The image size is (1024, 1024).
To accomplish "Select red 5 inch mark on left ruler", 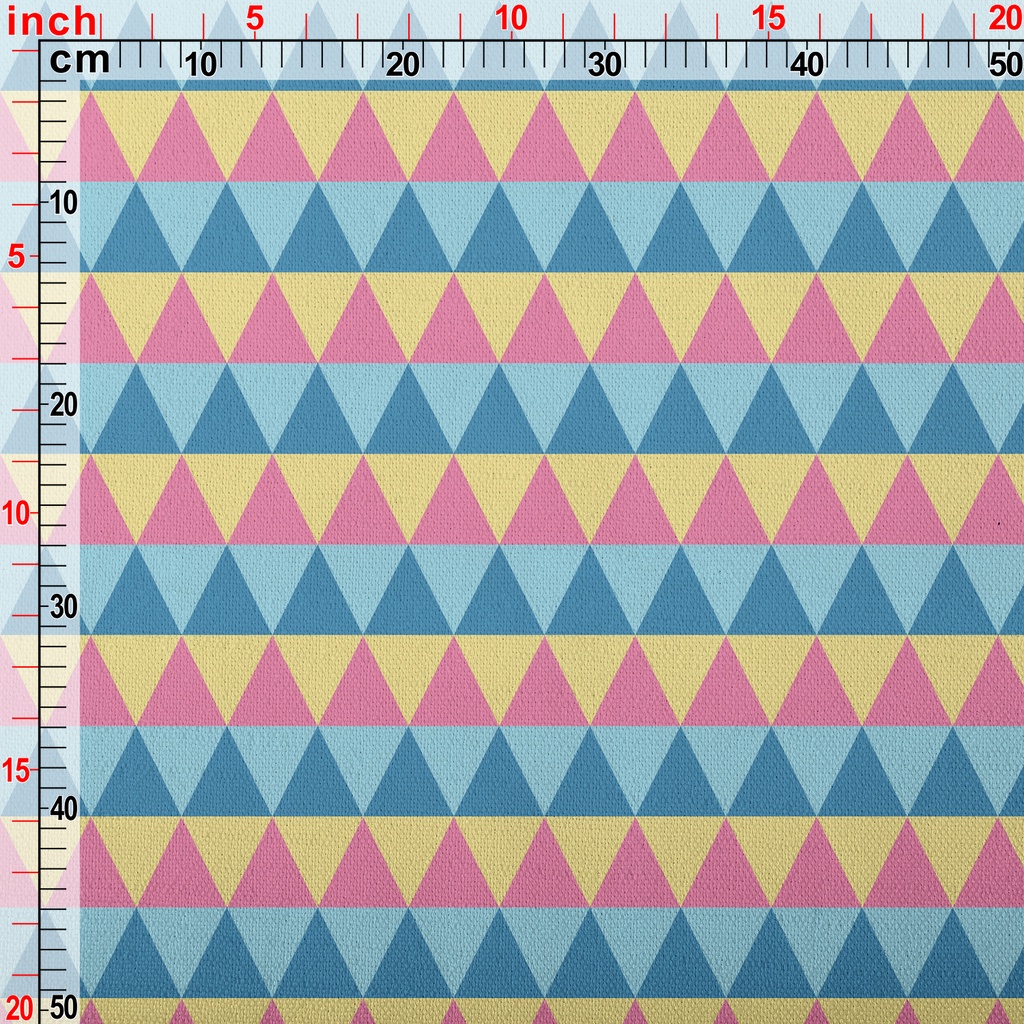I will (x=17, y=257).
